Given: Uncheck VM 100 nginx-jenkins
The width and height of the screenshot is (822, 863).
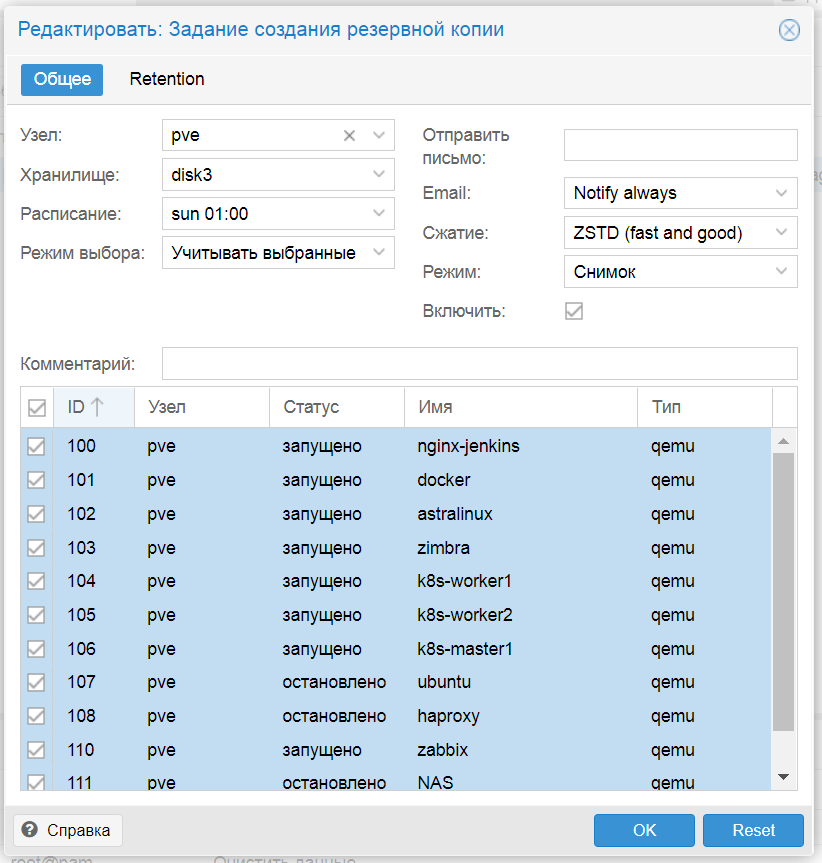Looking at the screenshot, I should point(37,447).
